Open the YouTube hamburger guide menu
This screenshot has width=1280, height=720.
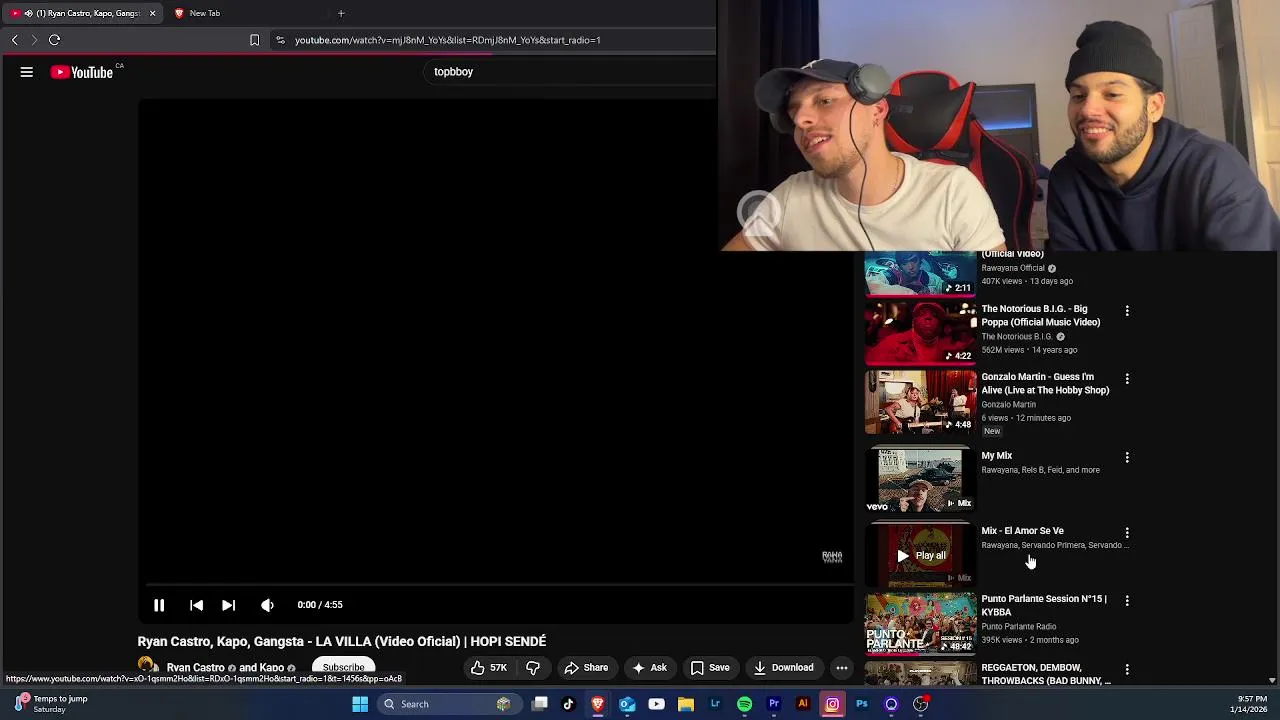(27, 72)
